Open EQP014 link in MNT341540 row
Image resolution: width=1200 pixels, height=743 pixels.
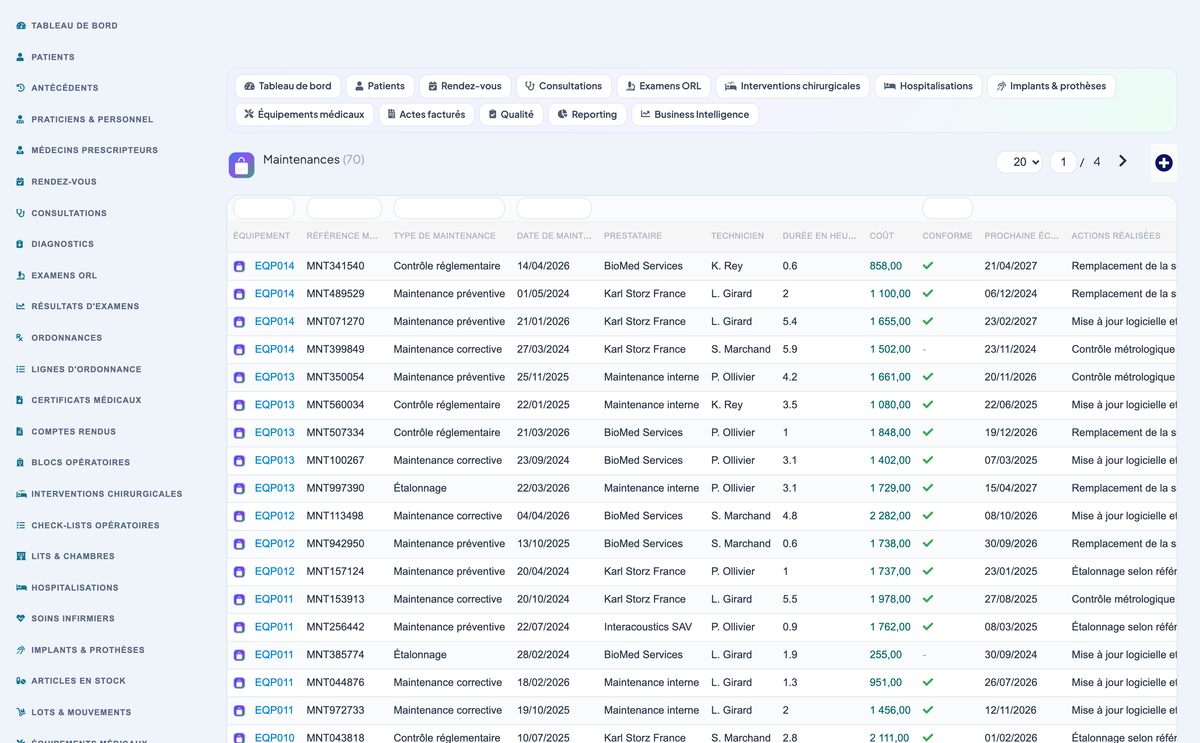(275, 266)
